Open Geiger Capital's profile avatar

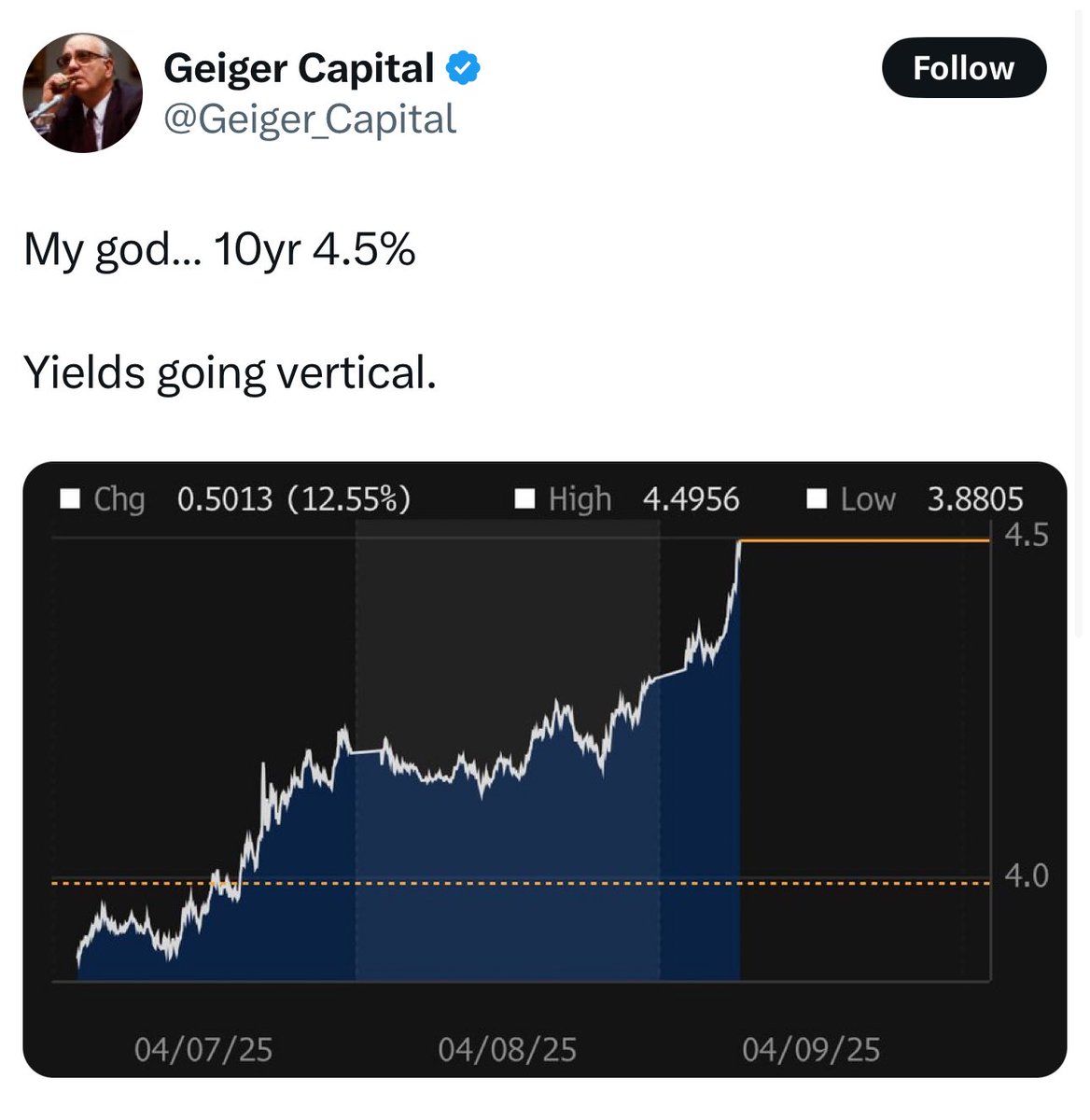point(82,93)
